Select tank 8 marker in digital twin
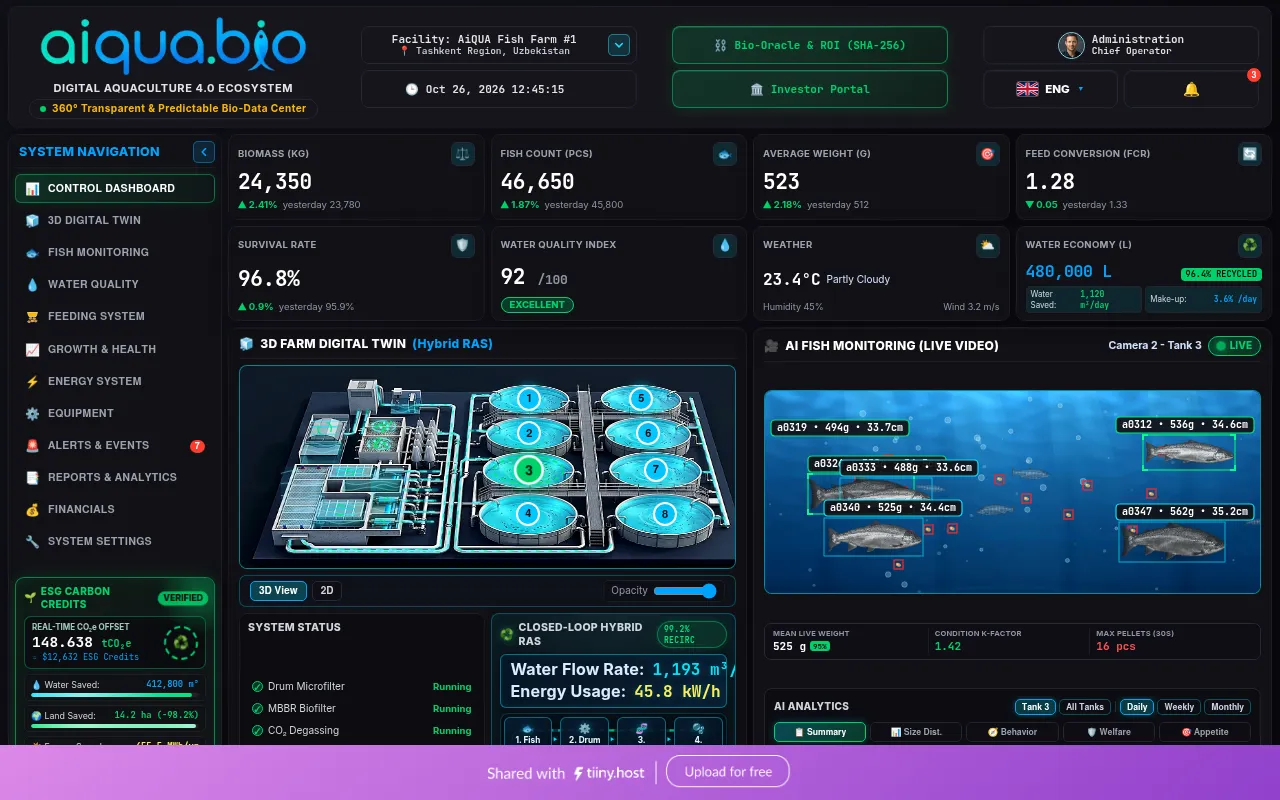 click(665, 514)
